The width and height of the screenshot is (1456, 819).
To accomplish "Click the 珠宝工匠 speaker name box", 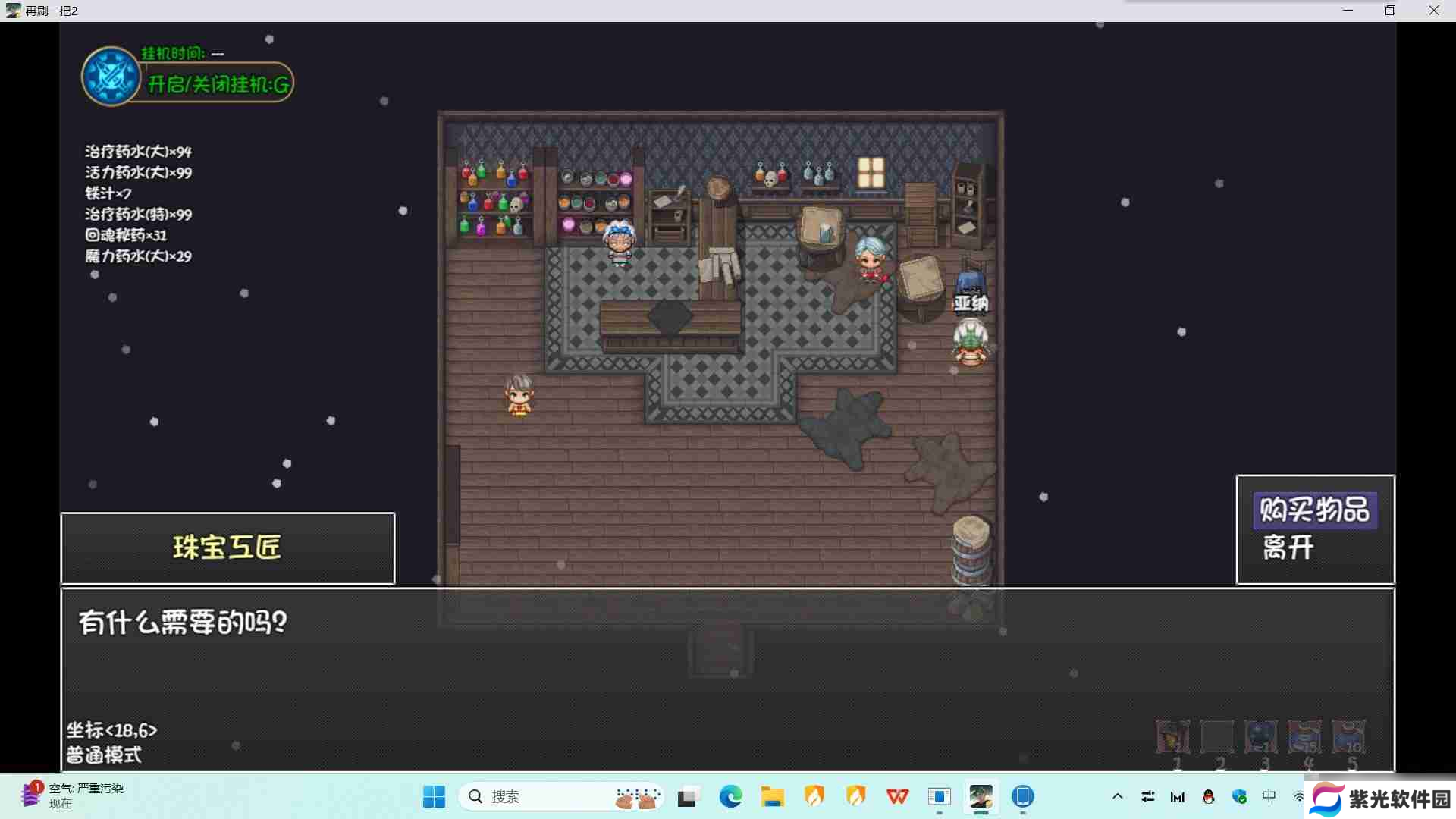I will point(227,548).
